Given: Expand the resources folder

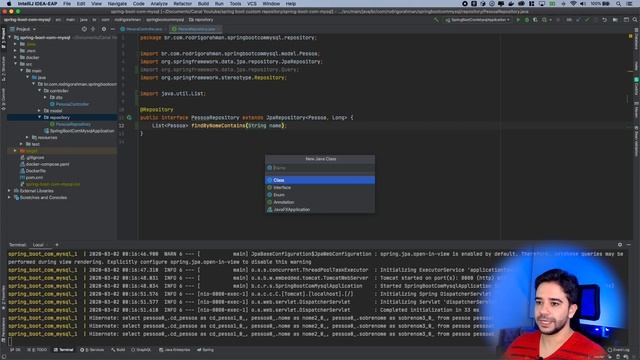Looking at the screenshot, I should point(28,138).
